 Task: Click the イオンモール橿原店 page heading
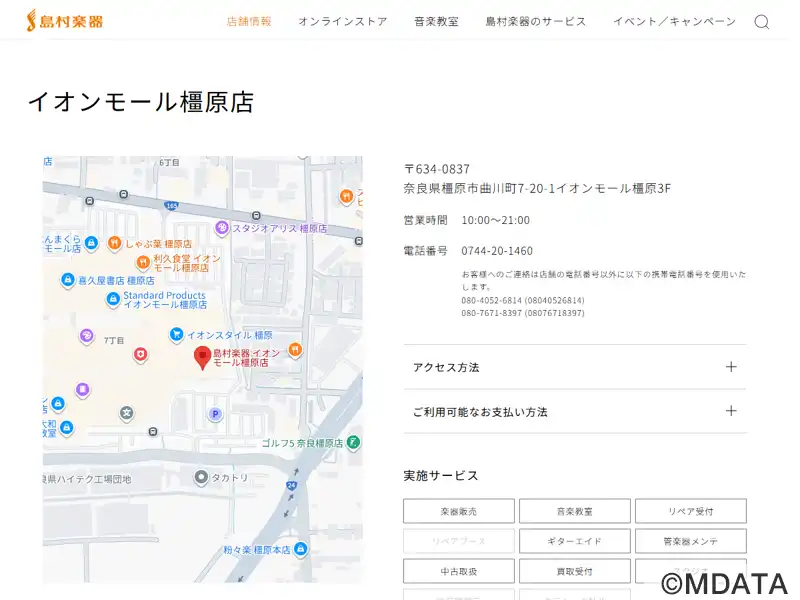click(141, 102)
